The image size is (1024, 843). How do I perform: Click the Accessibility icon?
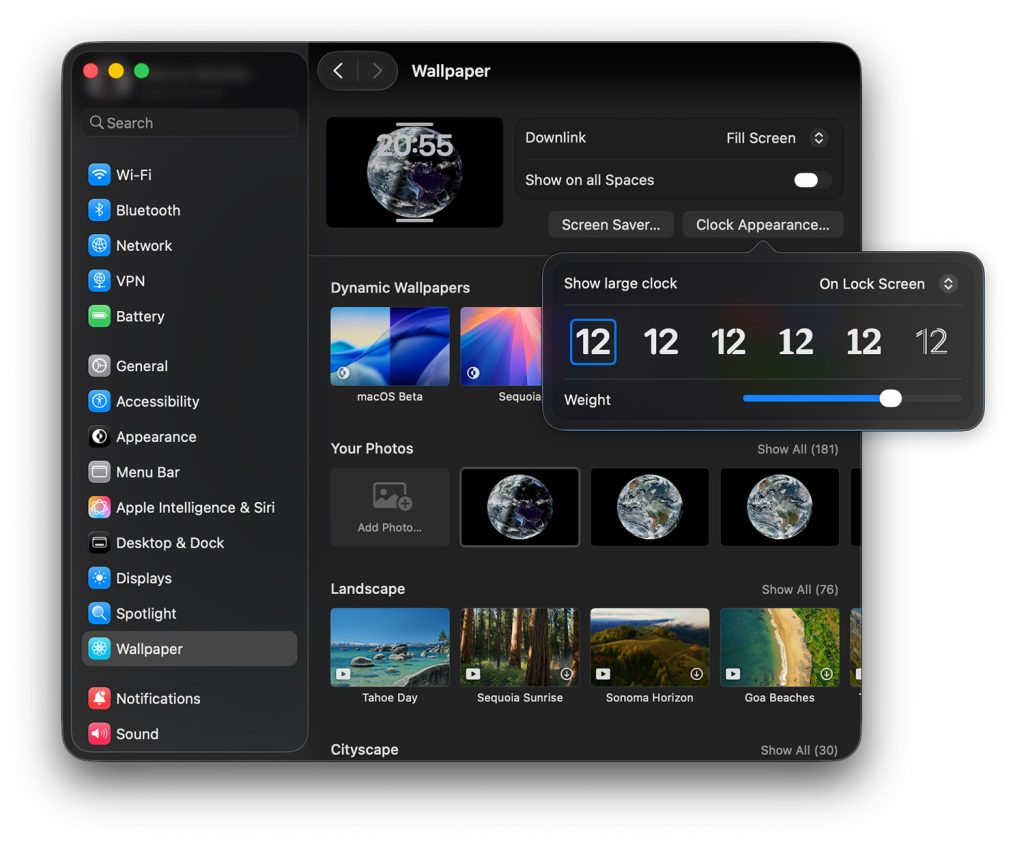(99, 401)
